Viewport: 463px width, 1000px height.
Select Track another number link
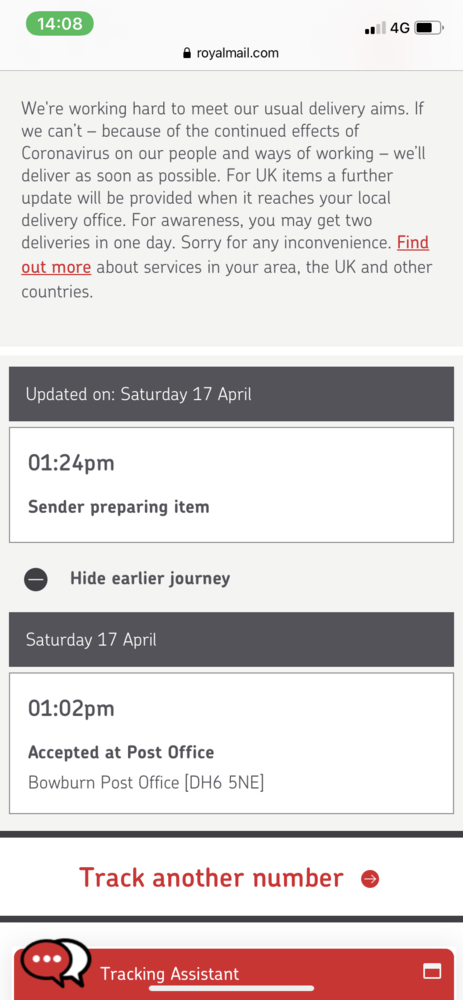[211, 878]
